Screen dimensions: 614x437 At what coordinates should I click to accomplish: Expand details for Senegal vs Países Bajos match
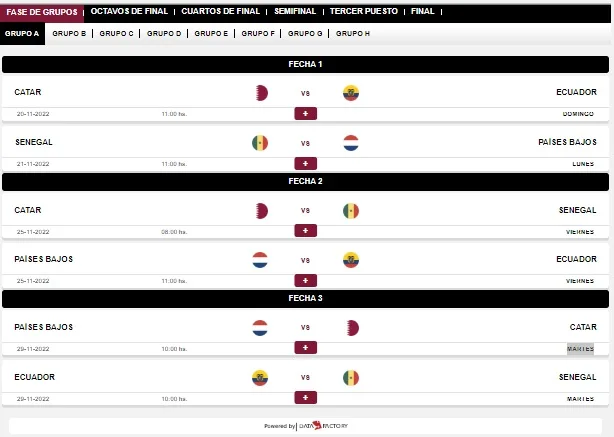pos(305,164)
